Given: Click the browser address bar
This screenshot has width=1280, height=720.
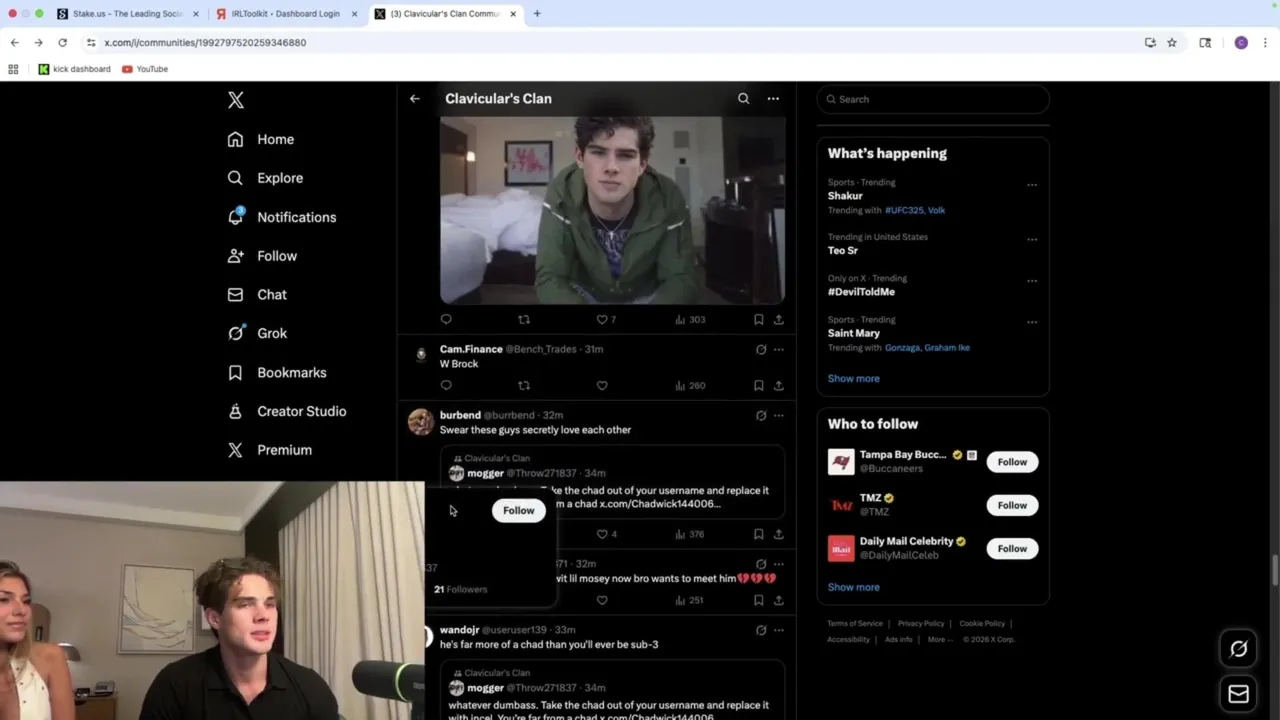Looking at the screenshot, I should pos(610,43).
